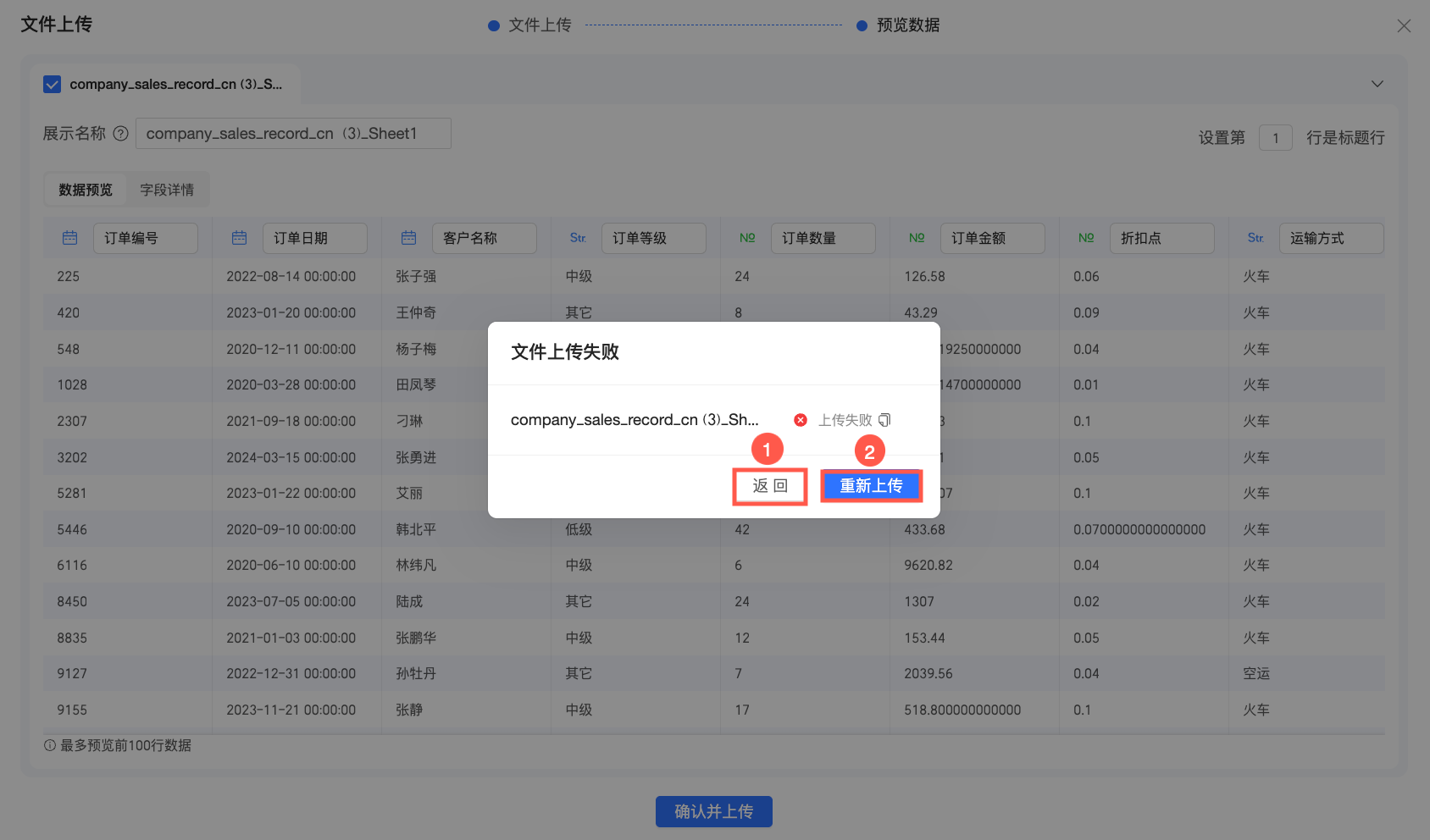
Task: Edit the 运输方式 column name field
Action: coord(1332,238)
